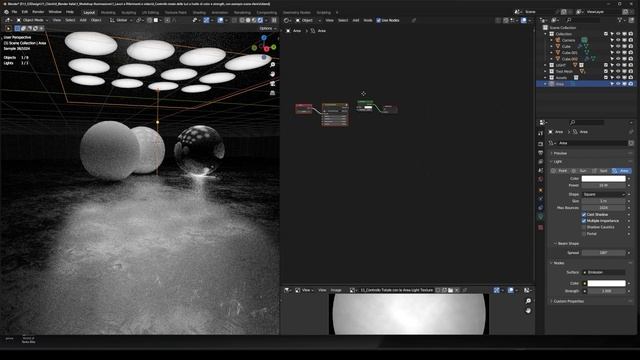
Task: Toggle camera view icon in viewport
Action: click(x=272, y=83)
